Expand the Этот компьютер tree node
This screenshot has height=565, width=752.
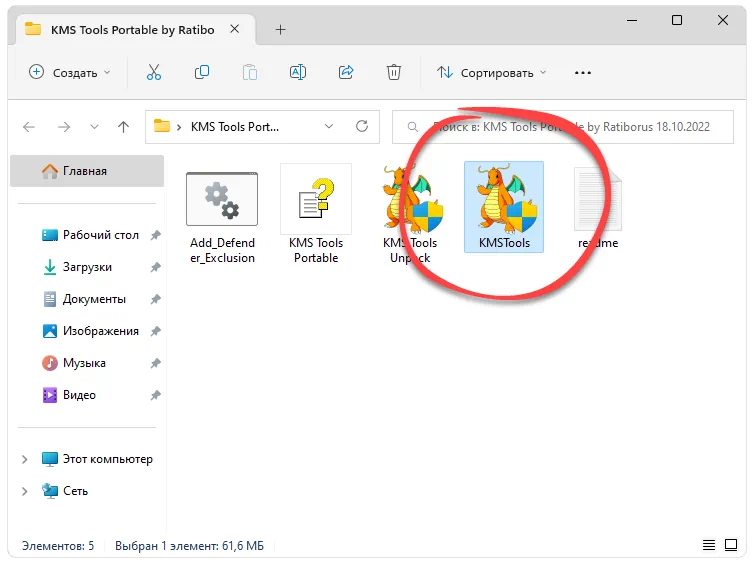[24, 459]
